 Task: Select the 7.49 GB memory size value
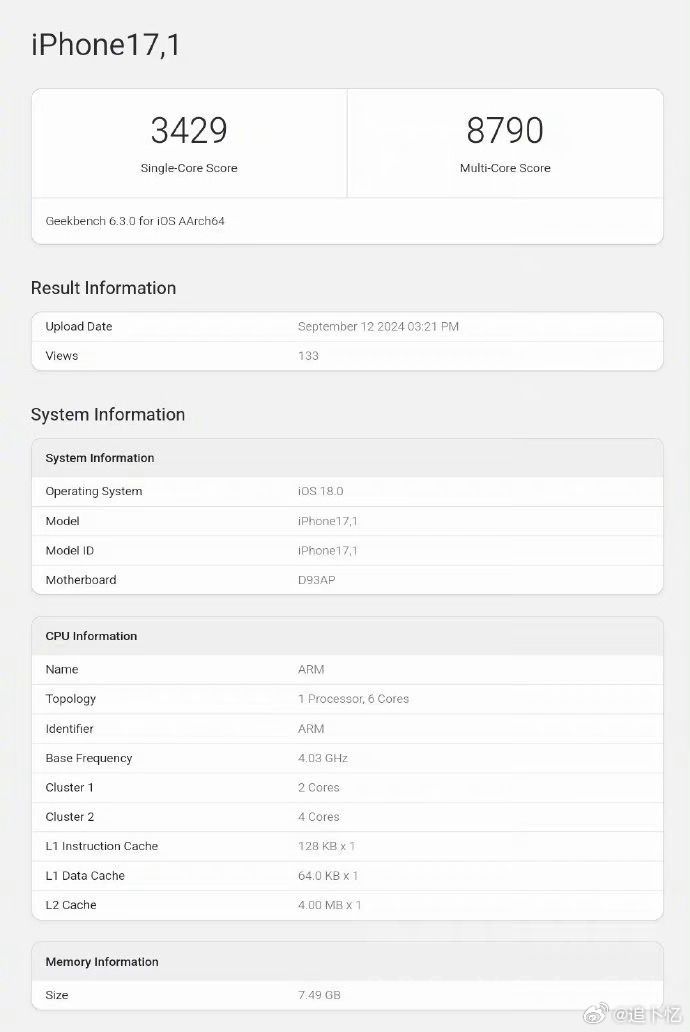click(319, 995)
